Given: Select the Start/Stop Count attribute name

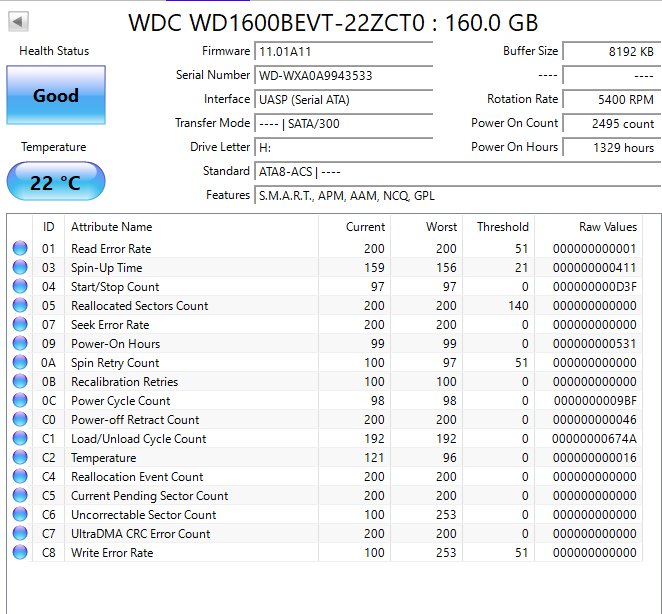Looking at the screenshot, I should pyautogui.click(x=115, y=287).
